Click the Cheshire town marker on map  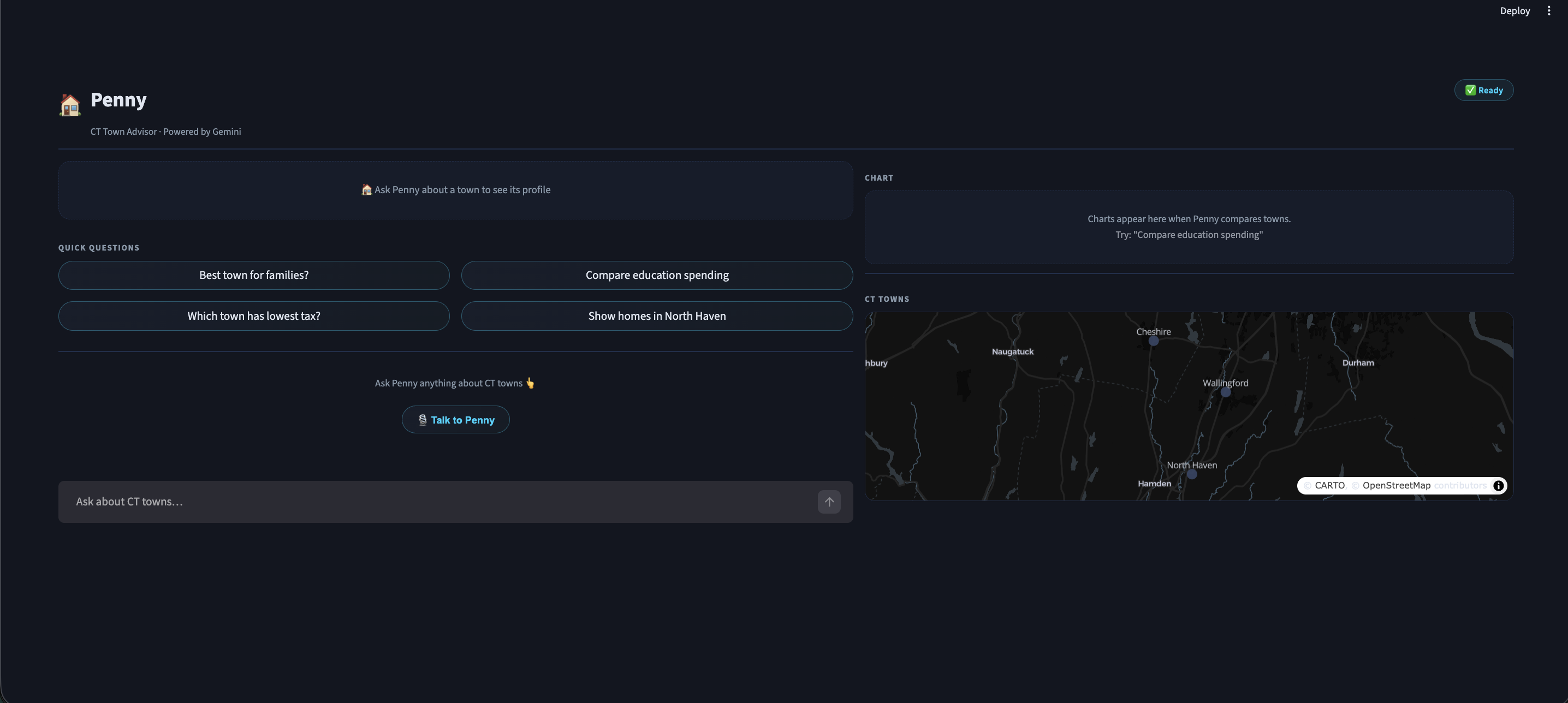[x=1153, y=341]
